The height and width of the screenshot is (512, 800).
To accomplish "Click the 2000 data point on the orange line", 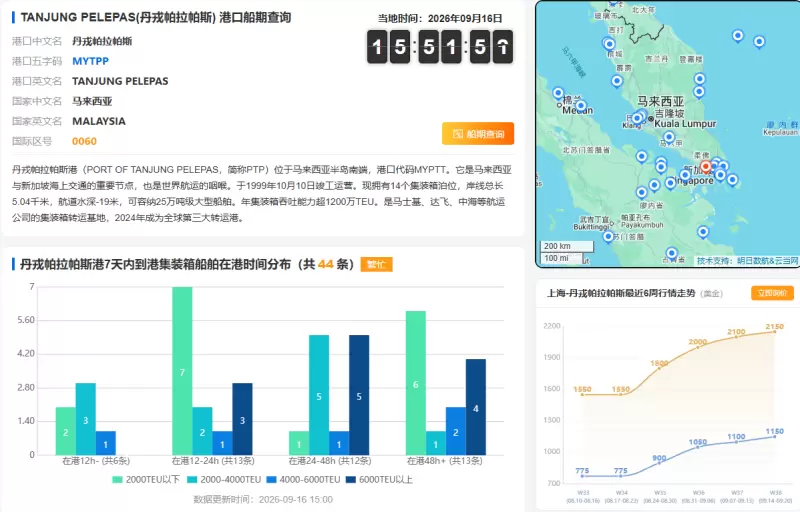I will point(698,348).
